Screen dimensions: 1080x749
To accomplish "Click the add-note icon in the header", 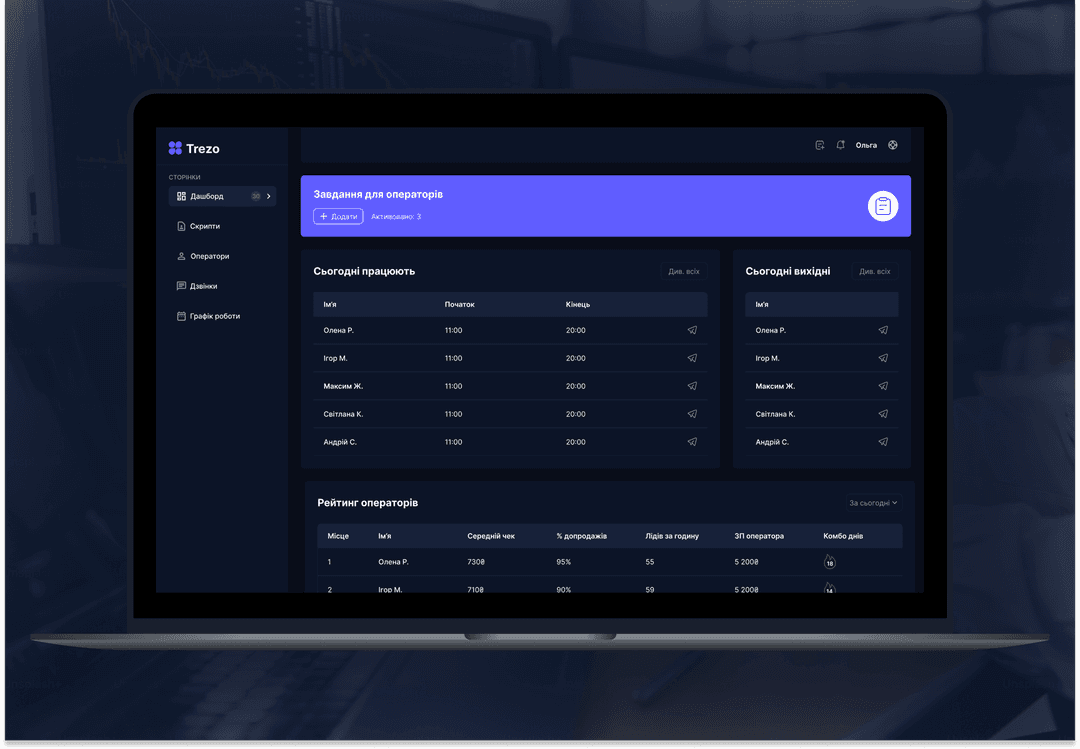I will 820,145.
